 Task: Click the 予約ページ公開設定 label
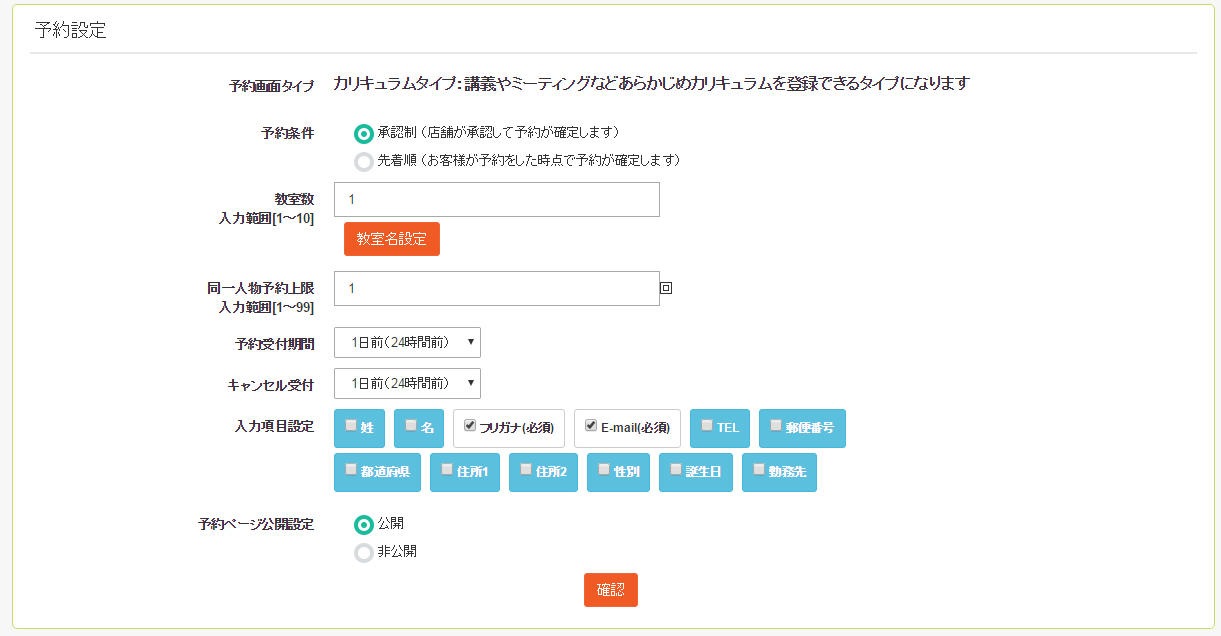[256, 524]
